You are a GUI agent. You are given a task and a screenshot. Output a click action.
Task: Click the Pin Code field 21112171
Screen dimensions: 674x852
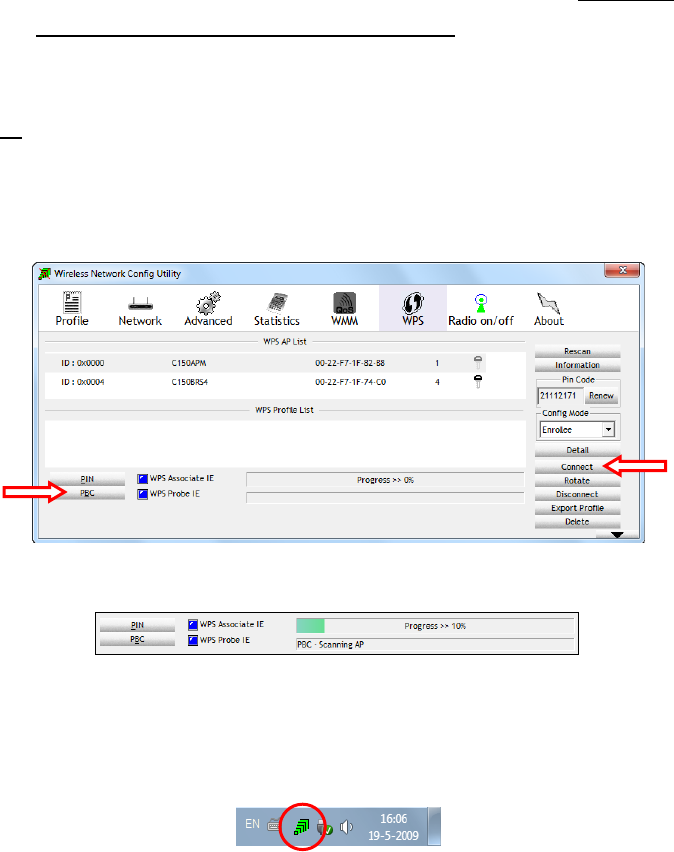coord(560,396)
